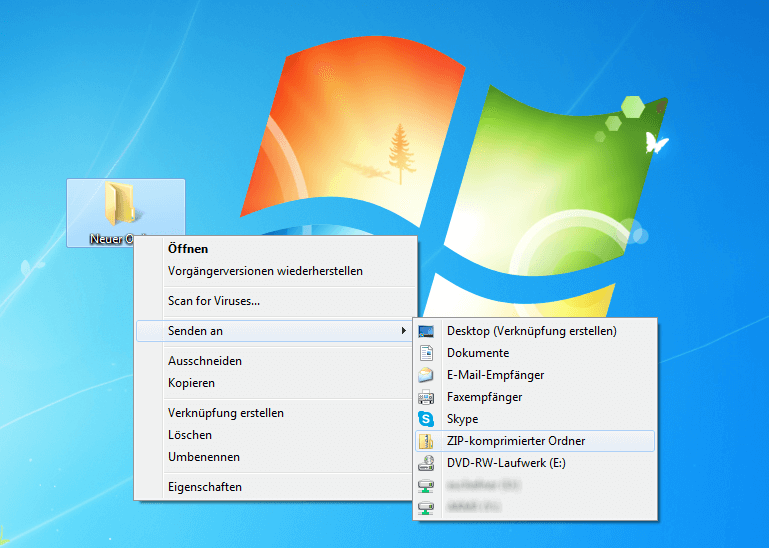The width and height of the screenshot is (769, 548).
Task: Click the Neuer Ordner folder label
Action: click(112, 239)
